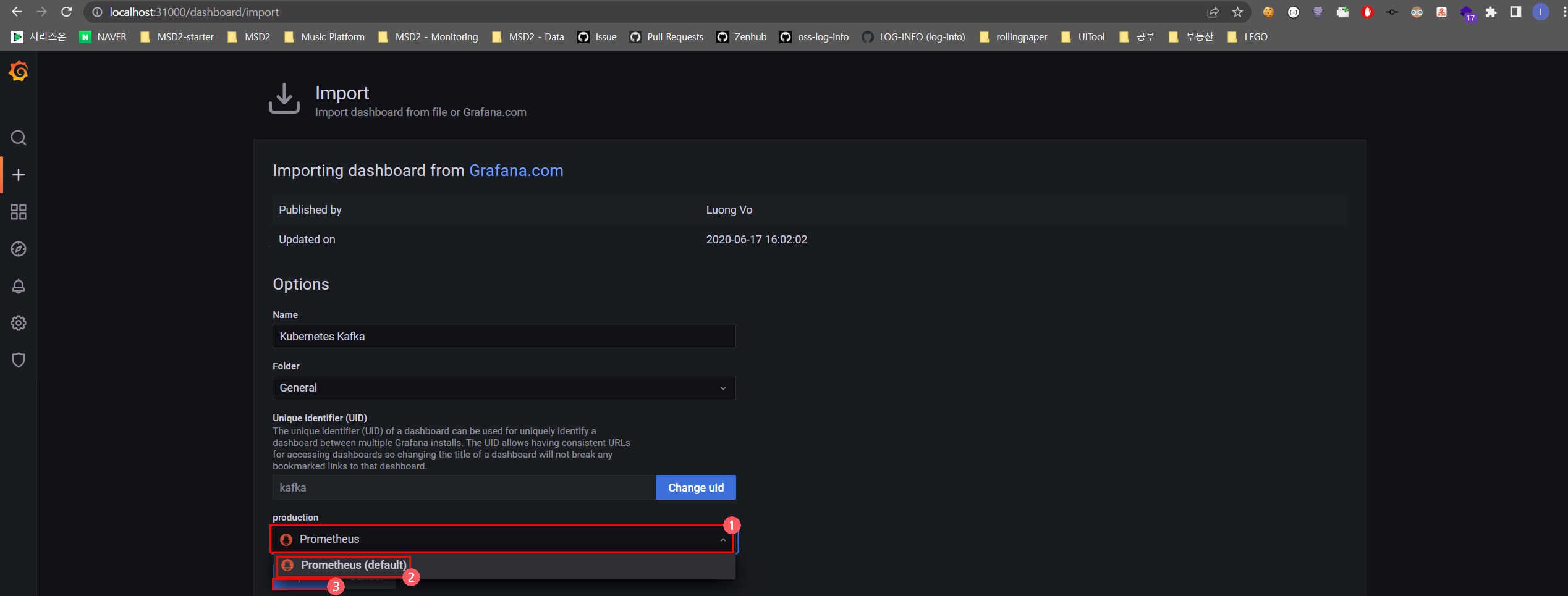The width and height of the screenshot is (1568, 596).
Task: Open the Explore compass icon
Action: [x=19, y=249]
